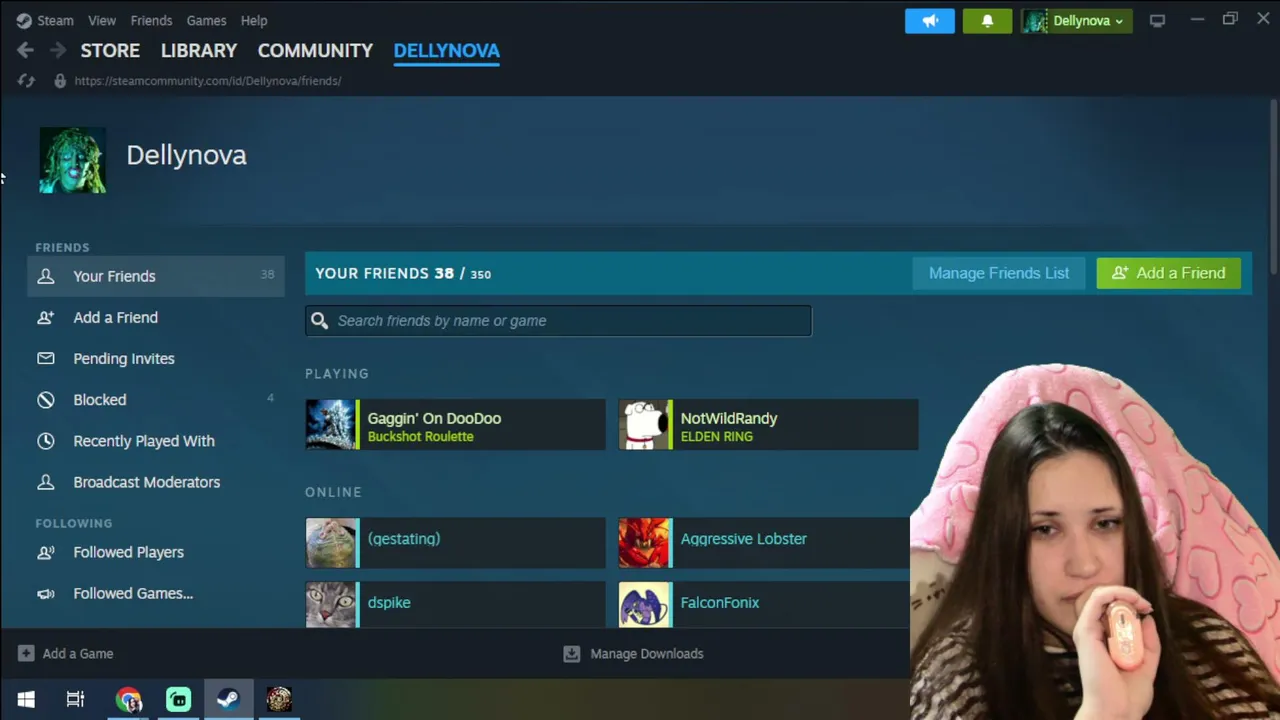Click Add a Game at the bottom
The image size is (1280, 720).
[x=66, y=654]
